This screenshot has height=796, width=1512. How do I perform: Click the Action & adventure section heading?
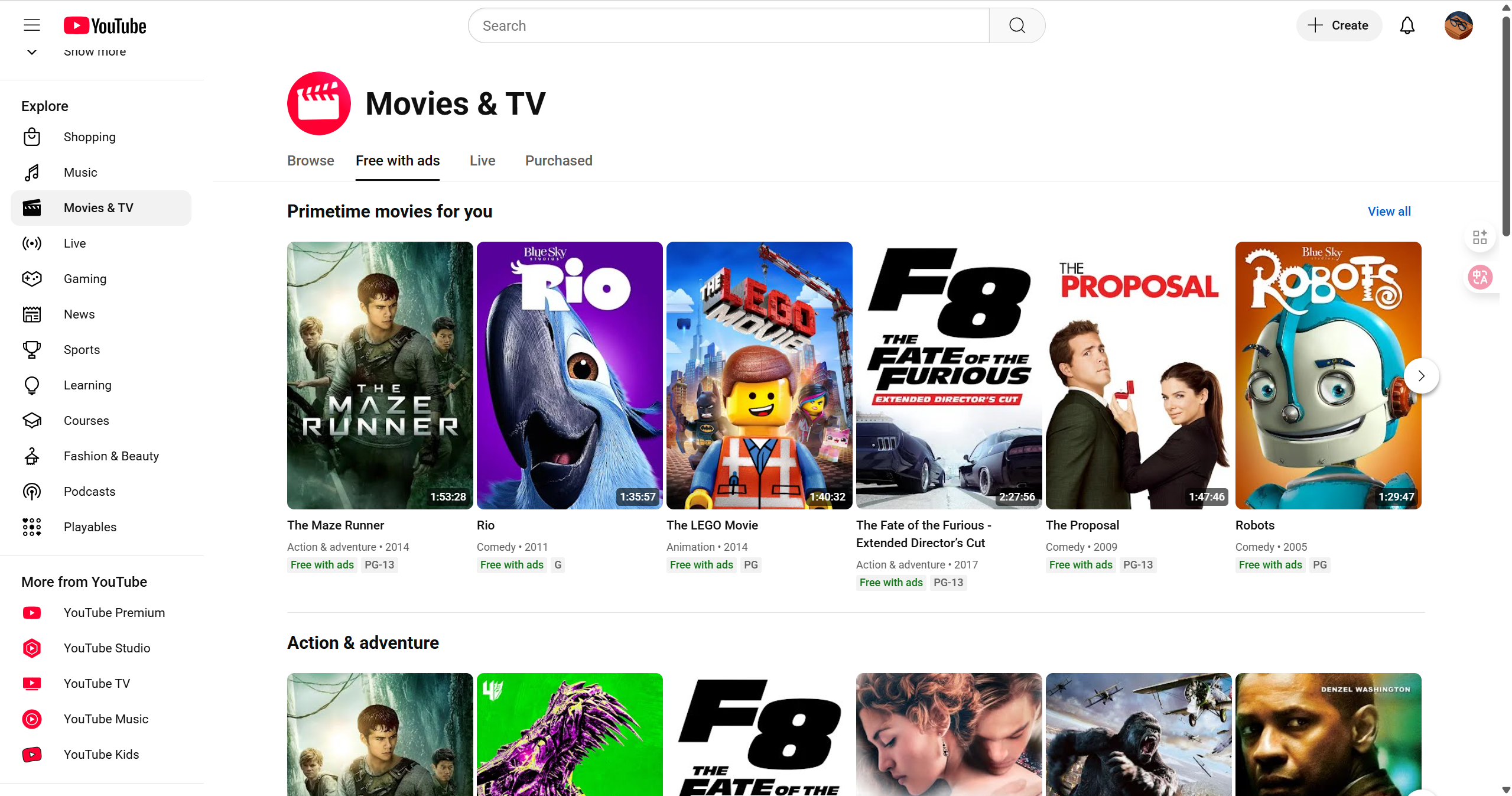[363, 643]
